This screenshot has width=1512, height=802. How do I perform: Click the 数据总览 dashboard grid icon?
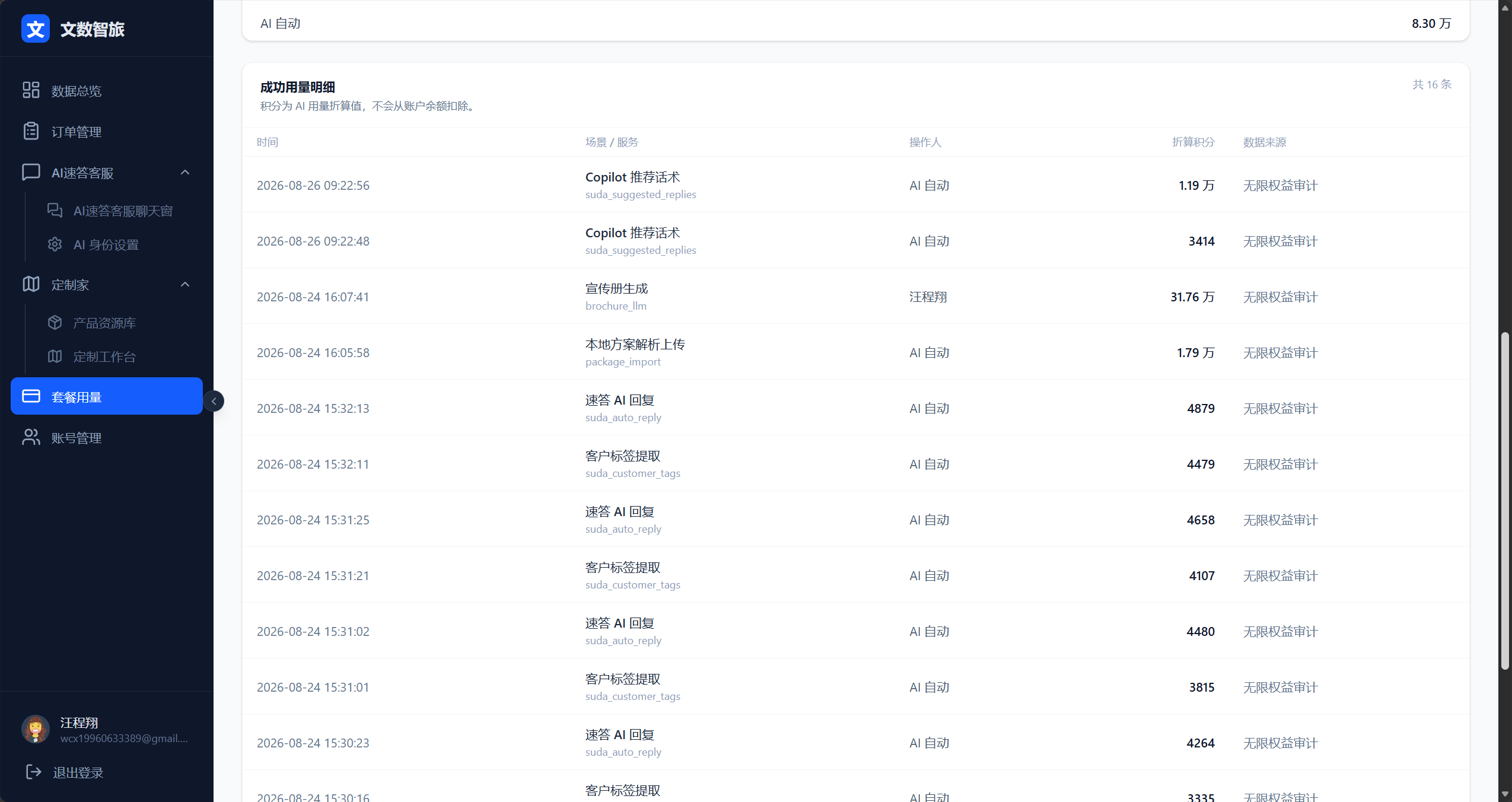(x=31, y=90)
